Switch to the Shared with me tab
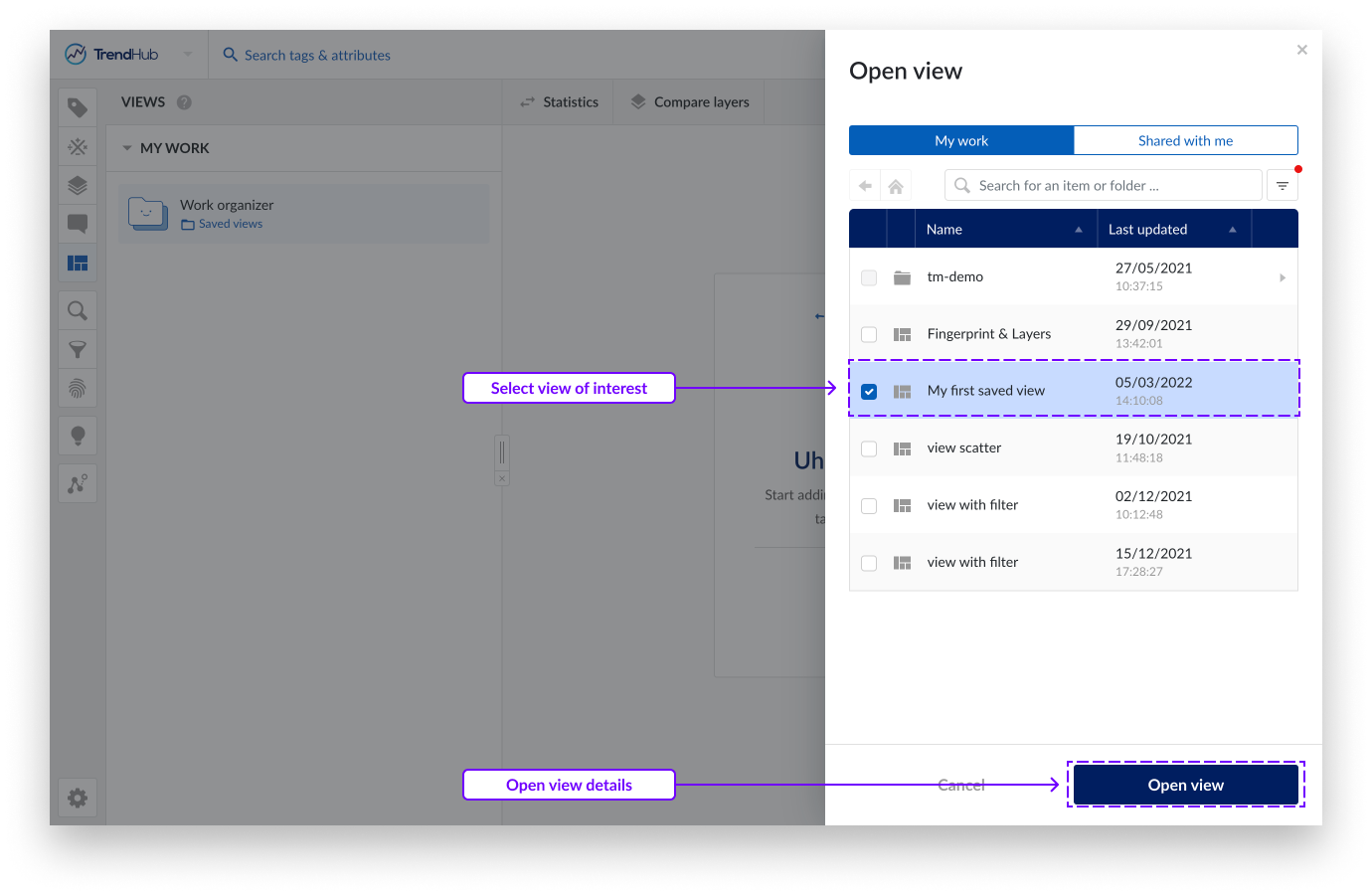The image size is (1372, 895). coord(1185,140)
